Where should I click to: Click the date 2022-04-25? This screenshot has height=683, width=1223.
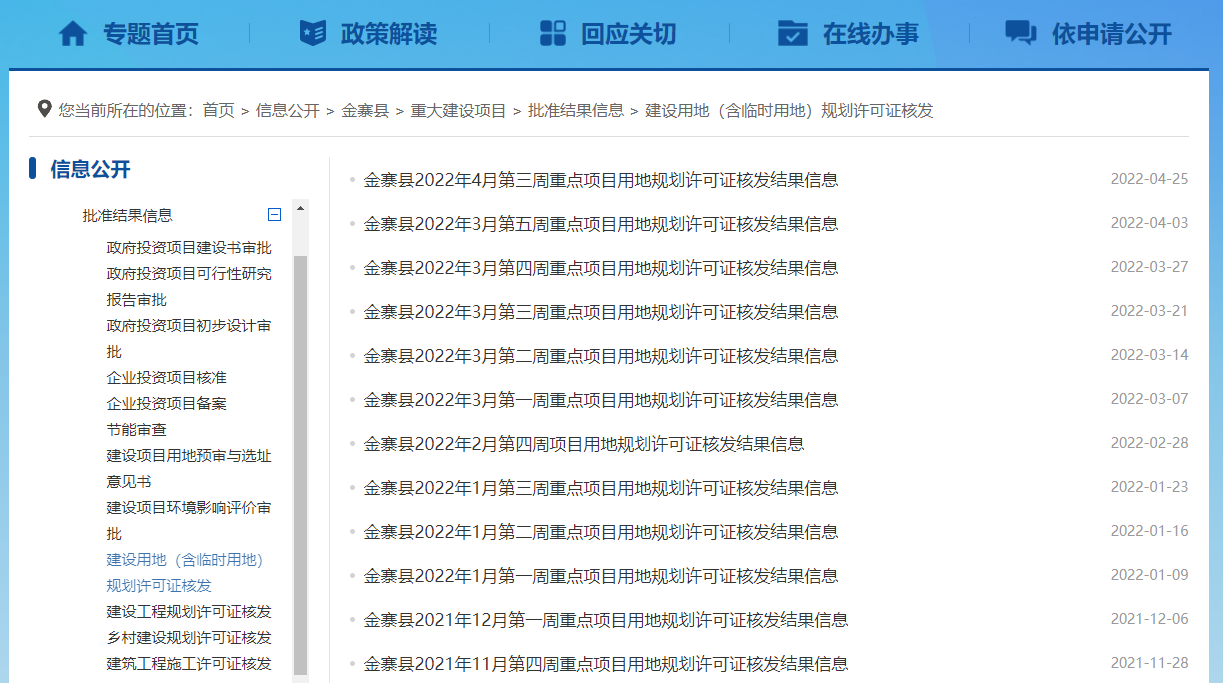(1149, 179)
